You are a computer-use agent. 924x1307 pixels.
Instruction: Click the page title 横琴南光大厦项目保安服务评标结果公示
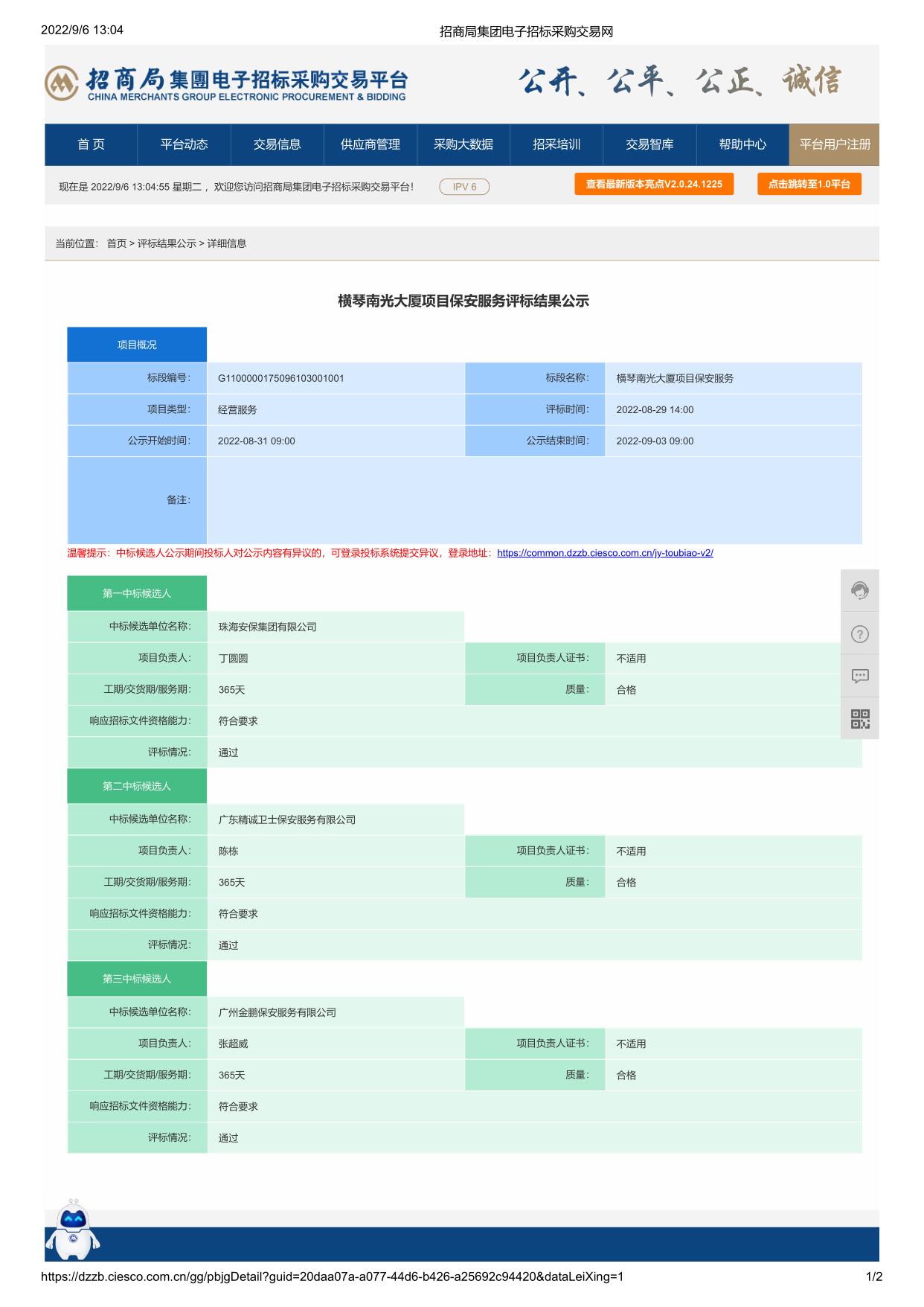tap(463, 301)
